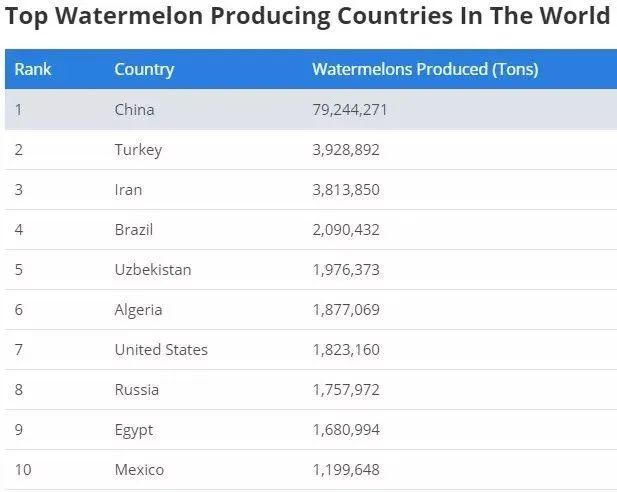Select the Egypt country cell
The height and width of the screenshot is (492, 617).
pos(134,430)
